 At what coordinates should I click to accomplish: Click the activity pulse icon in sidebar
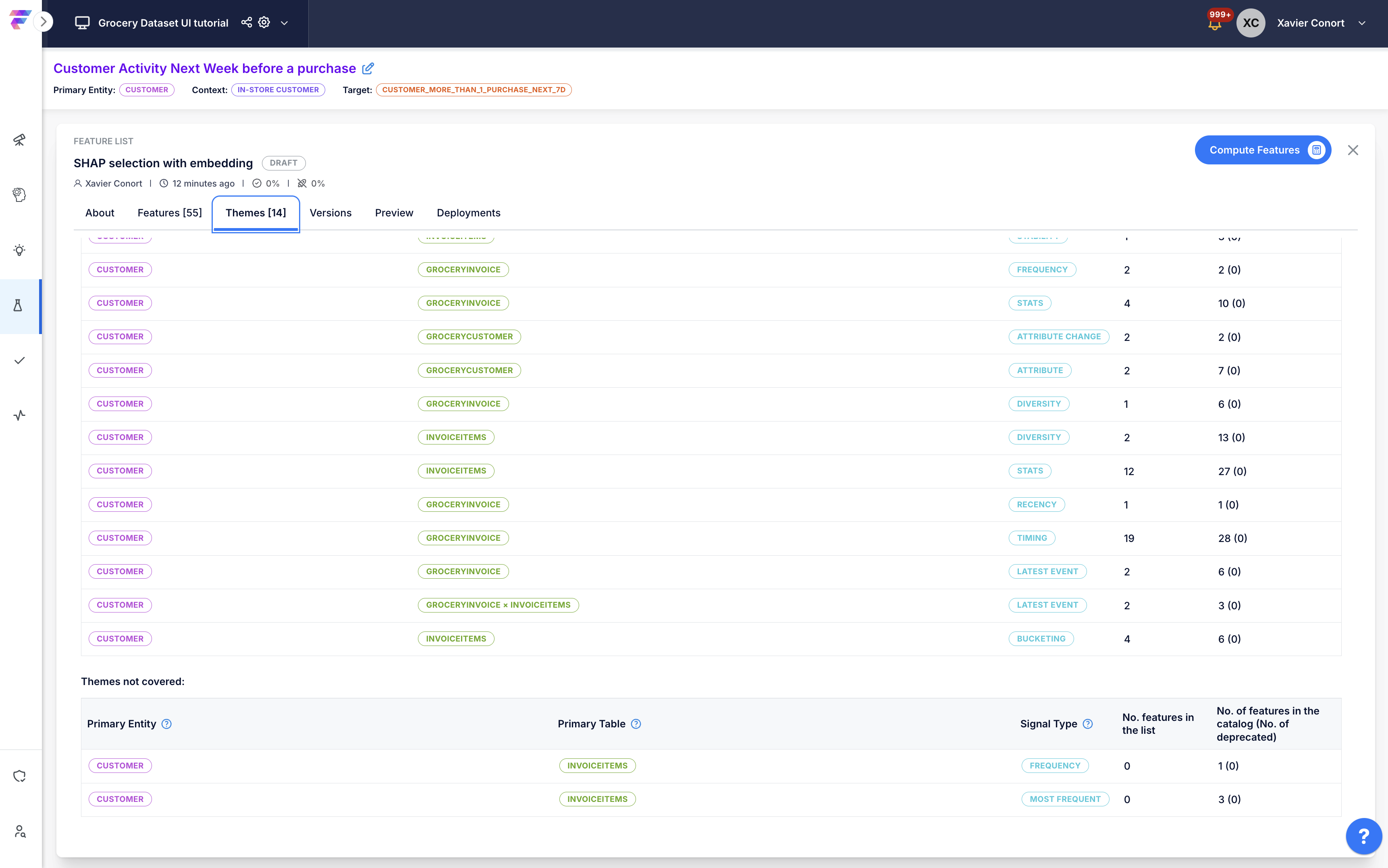point(19,415)
